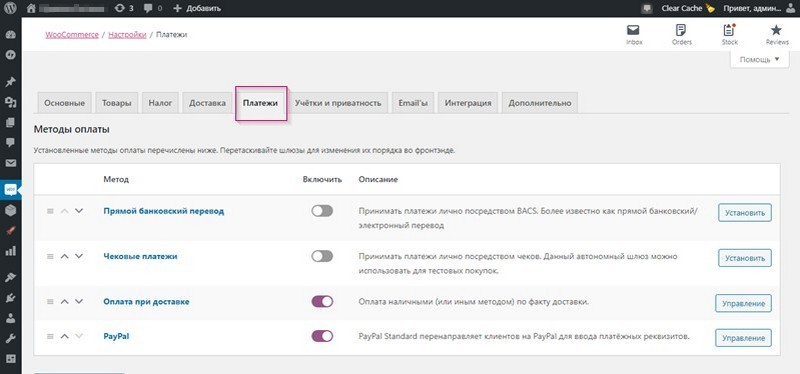Screen dimensions: 800x374
Task: Disable the Оплата при доставке toggle
Action: [x=322, y=302]
